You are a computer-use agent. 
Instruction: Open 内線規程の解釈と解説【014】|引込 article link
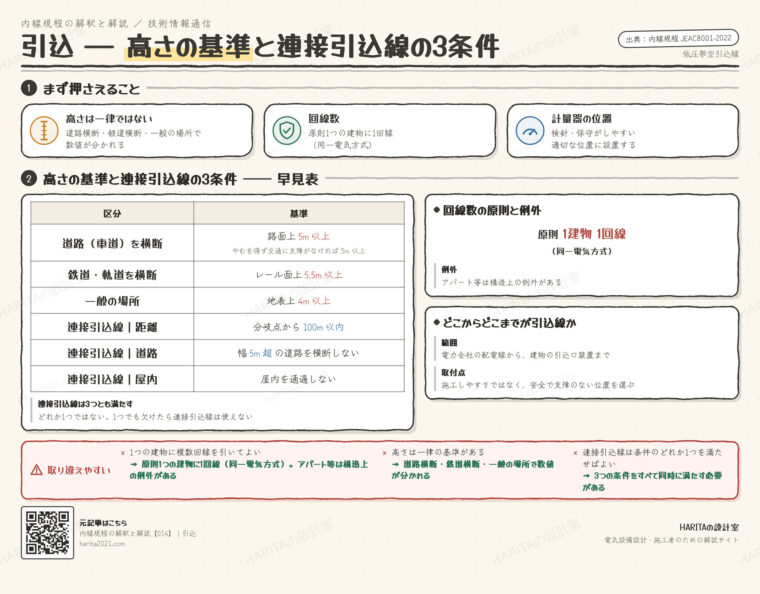click(x=138, y=533)
